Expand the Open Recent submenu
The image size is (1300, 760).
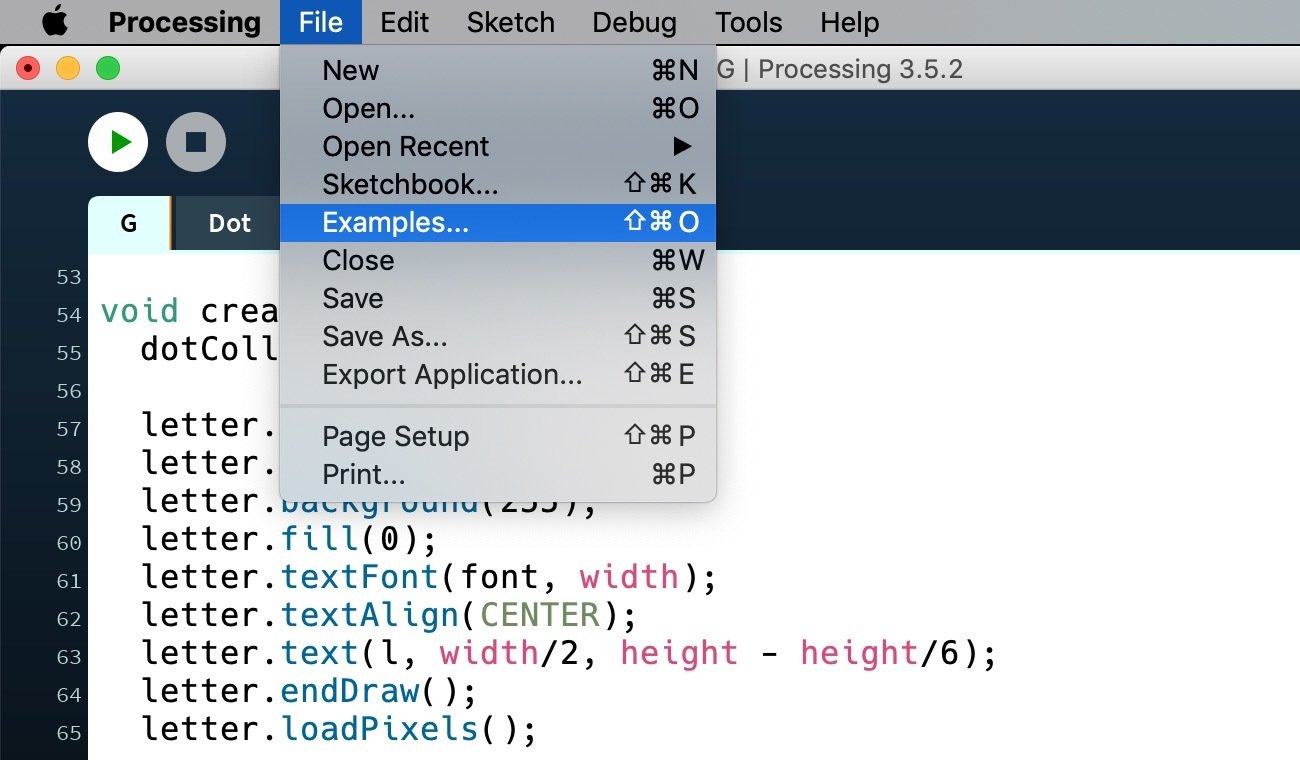pyautogui.click(x=498, y=147)
